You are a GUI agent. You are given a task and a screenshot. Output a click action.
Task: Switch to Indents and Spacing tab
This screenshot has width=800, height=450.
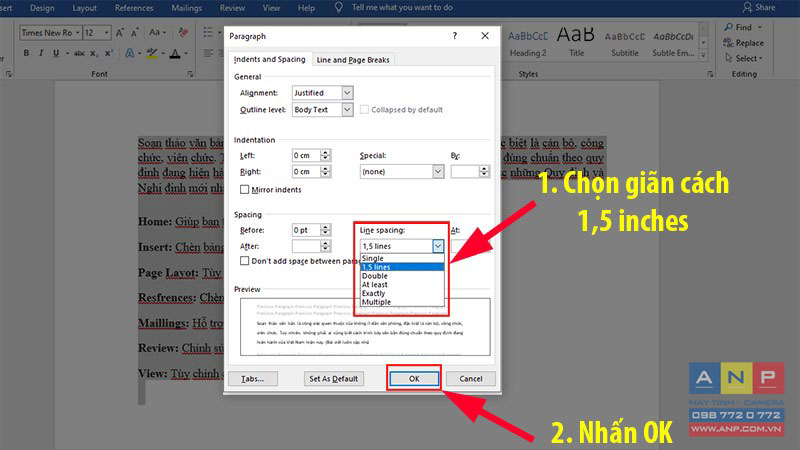(269, 59)
